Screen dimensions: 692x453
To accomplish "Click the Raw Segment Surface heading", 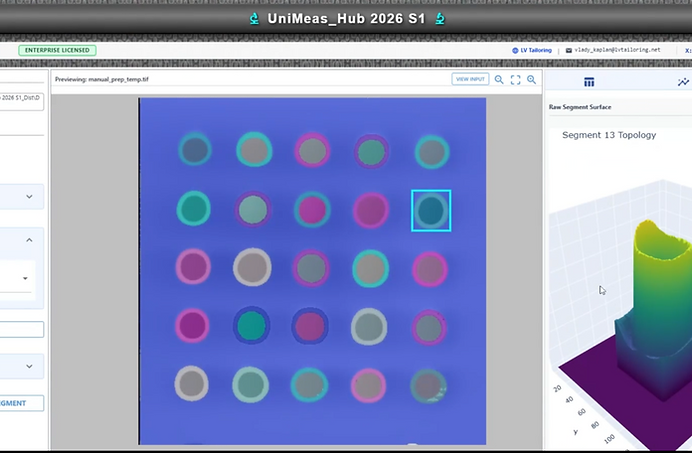I will (x=580, y=107).
